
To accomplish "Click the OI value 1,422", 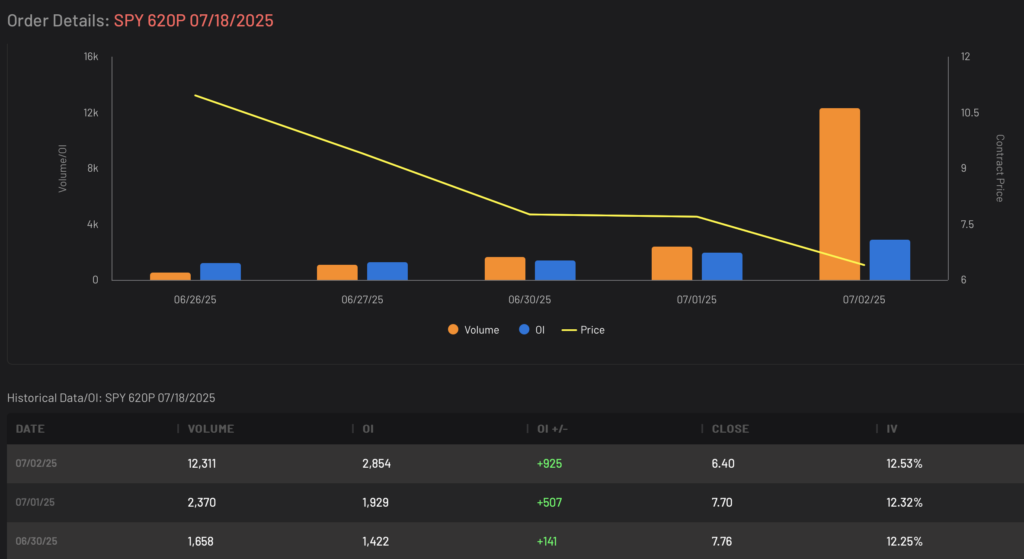I will pyautogui.click(x=376, y=541).
